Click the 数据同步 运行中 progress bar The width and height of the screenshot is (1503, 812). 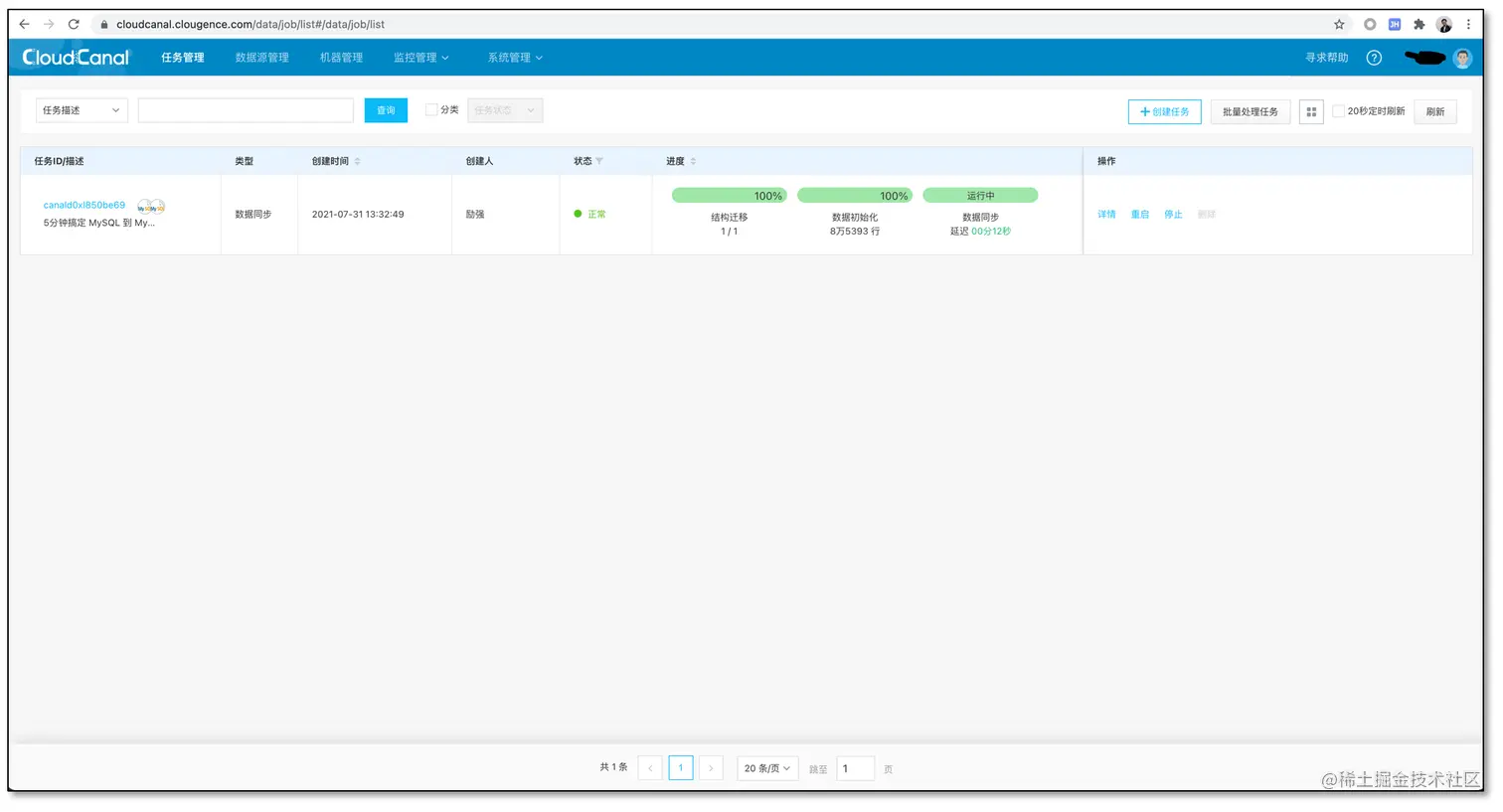tap(980, 196)
